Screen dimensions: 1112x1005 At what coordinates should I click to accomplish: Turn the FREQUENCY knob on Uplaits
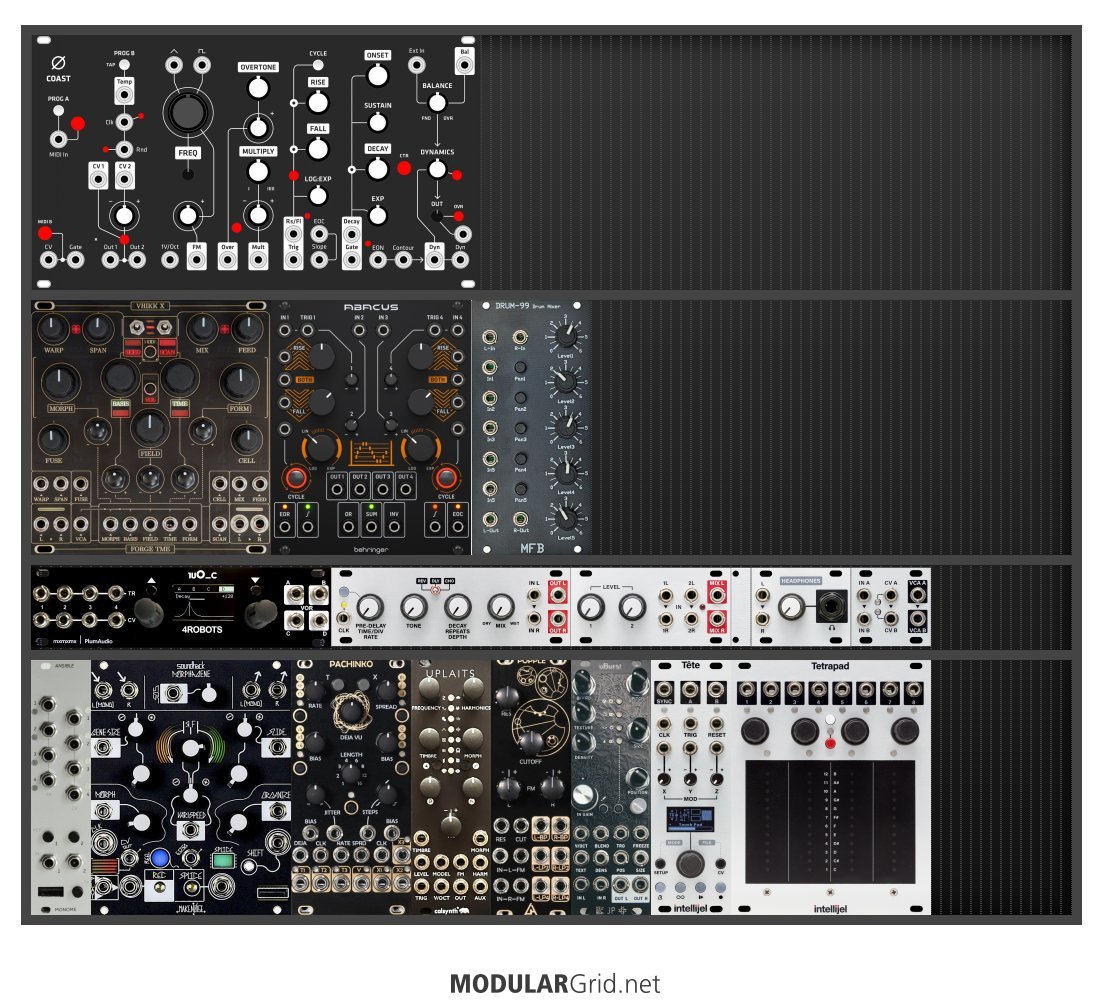tap(429, 688)
